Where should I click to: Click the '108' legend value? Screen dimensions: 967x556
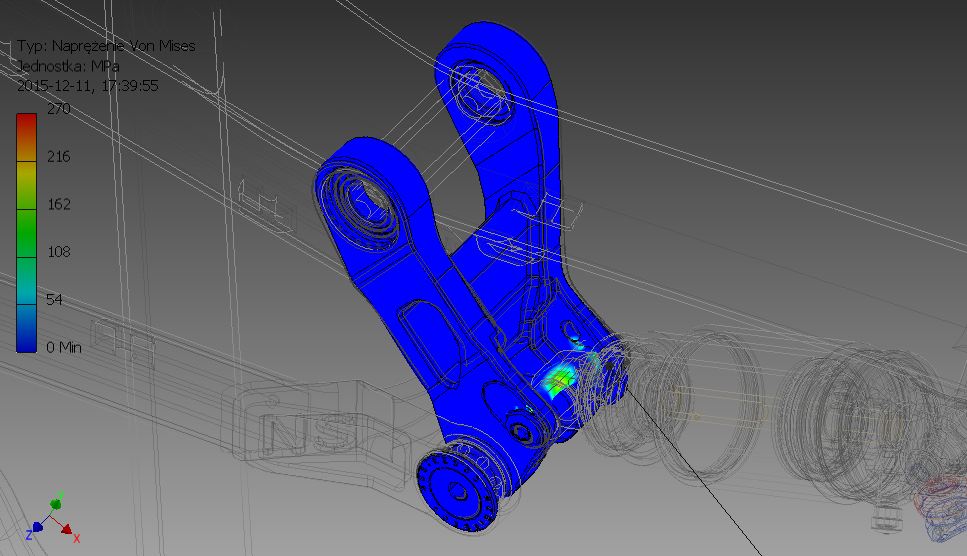(59, 251)
